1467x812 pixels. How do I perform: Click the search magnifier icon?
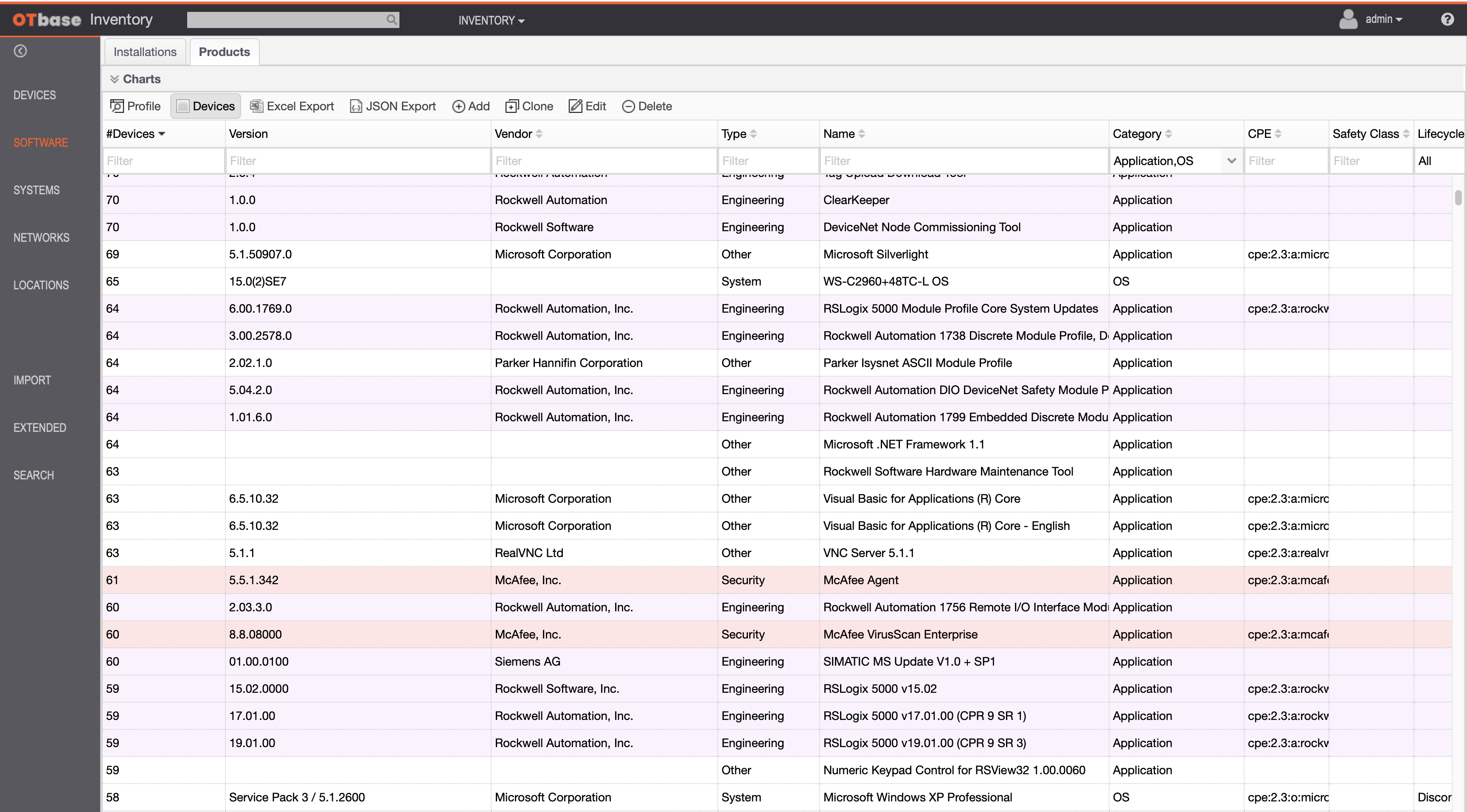click(x=391, y=20)
